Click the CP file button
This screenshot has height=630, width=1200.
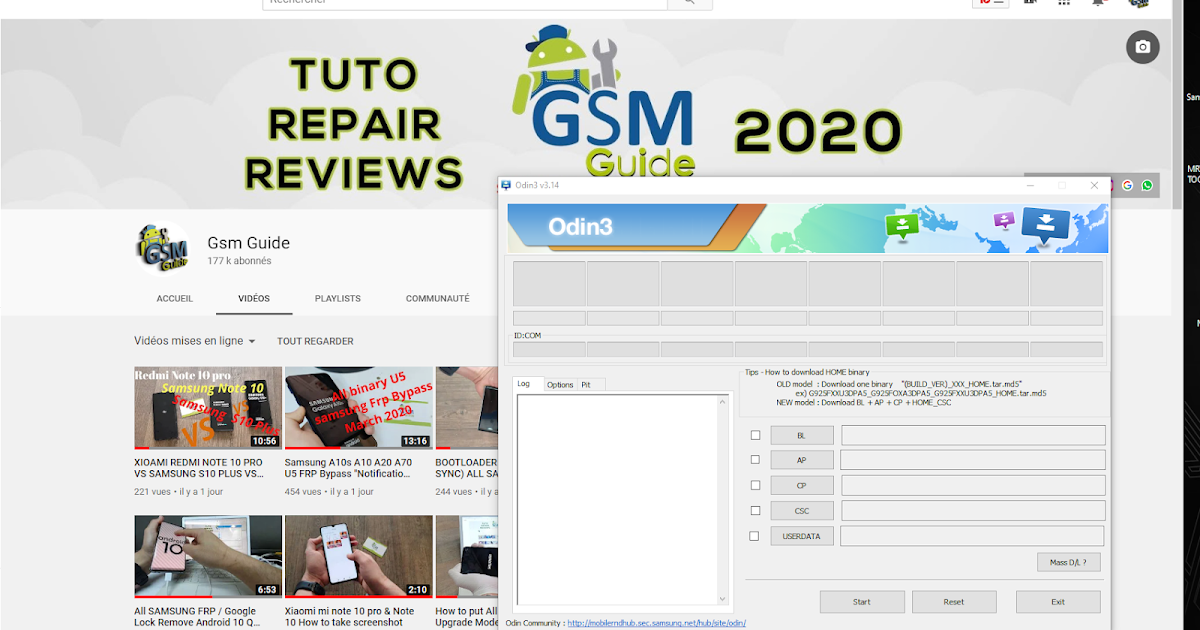click(801, 486)
